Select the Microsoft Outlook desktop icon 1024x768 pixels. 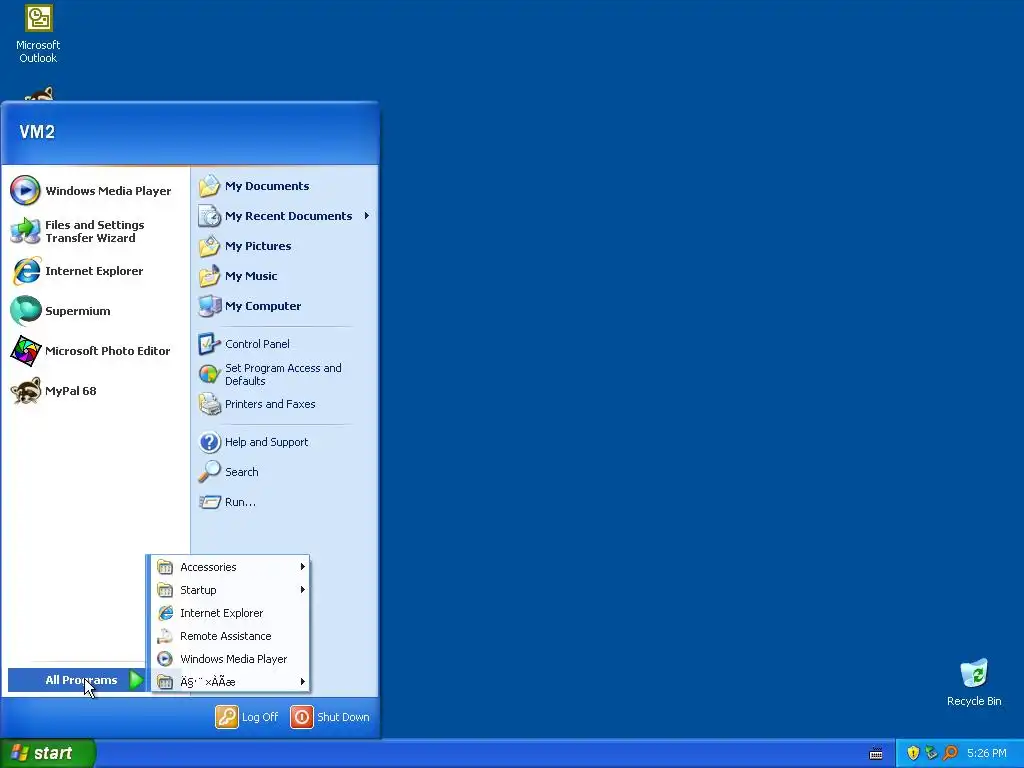pyautogui.click(x=38, y=33)
